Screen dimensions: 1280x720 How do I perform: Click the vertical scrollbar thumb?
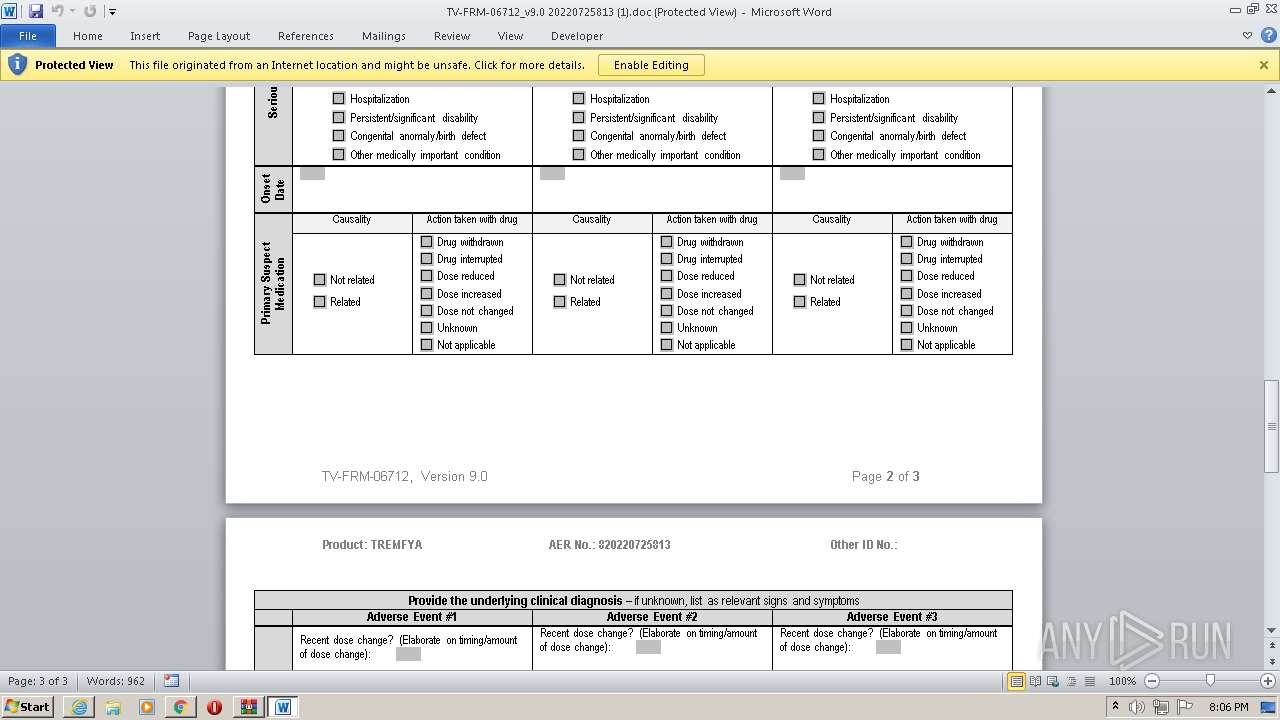tap(1272, 426)
